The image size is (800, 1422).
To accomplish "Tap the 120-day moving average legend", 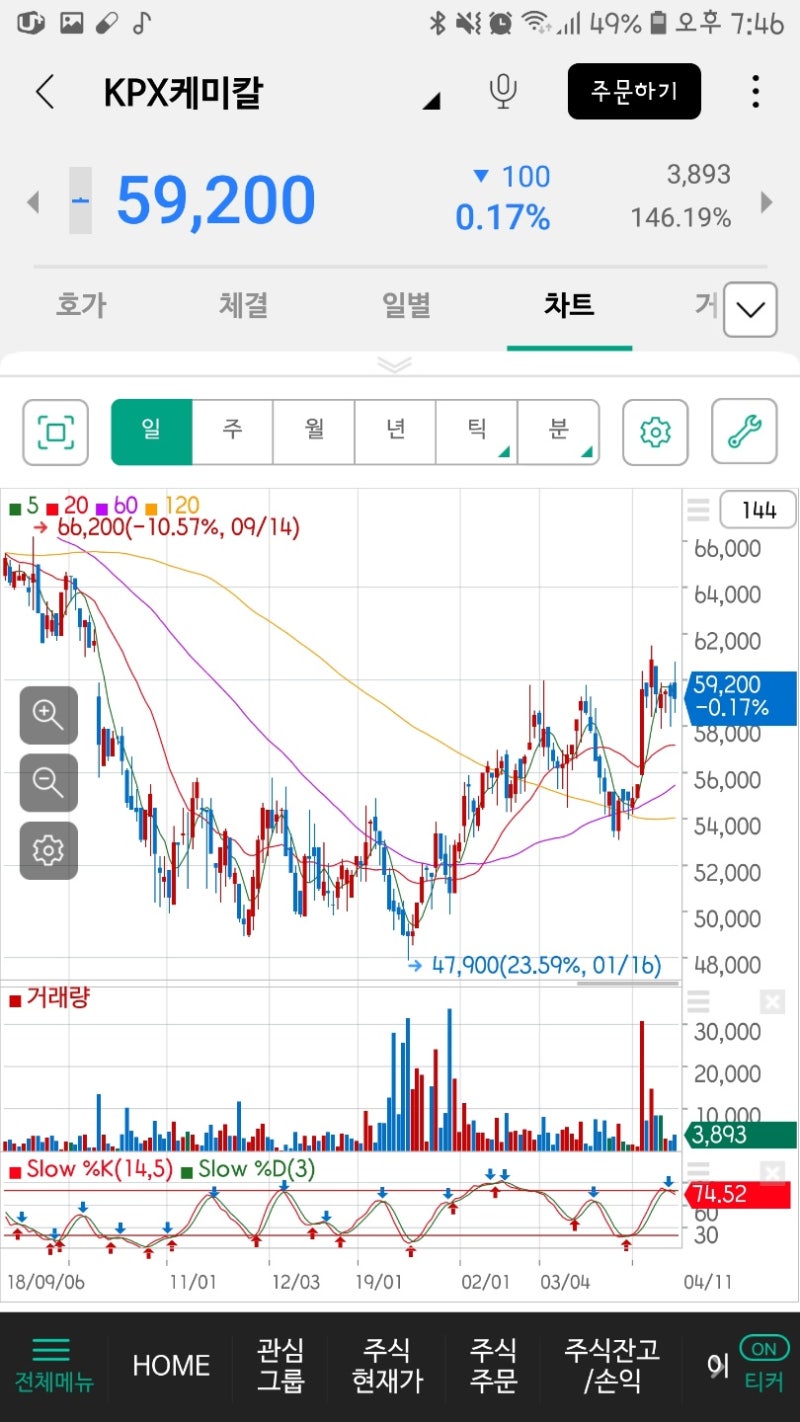I will [174, 507].
